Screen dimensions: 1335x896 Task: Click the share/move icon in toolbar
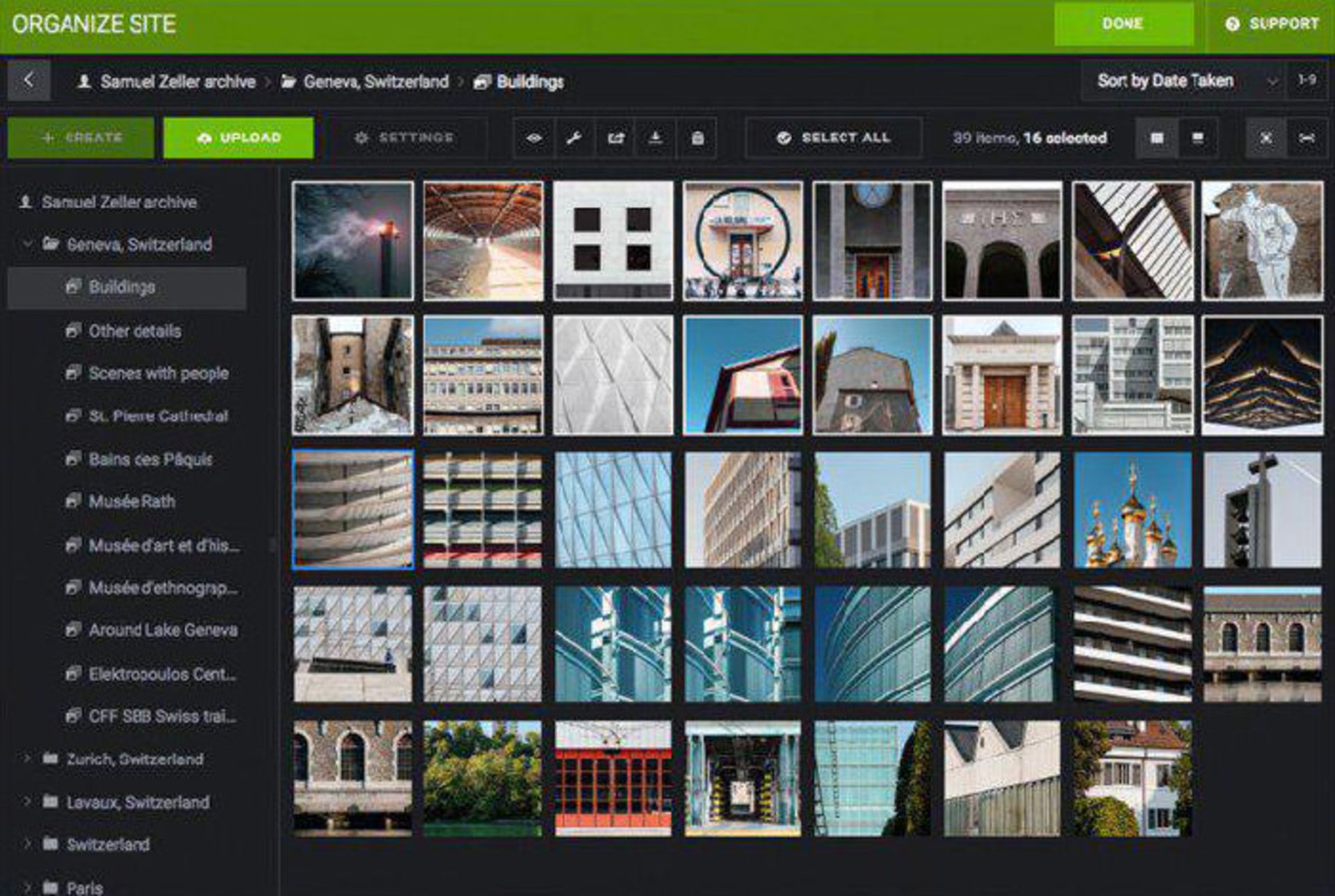(x=615, y=138)
